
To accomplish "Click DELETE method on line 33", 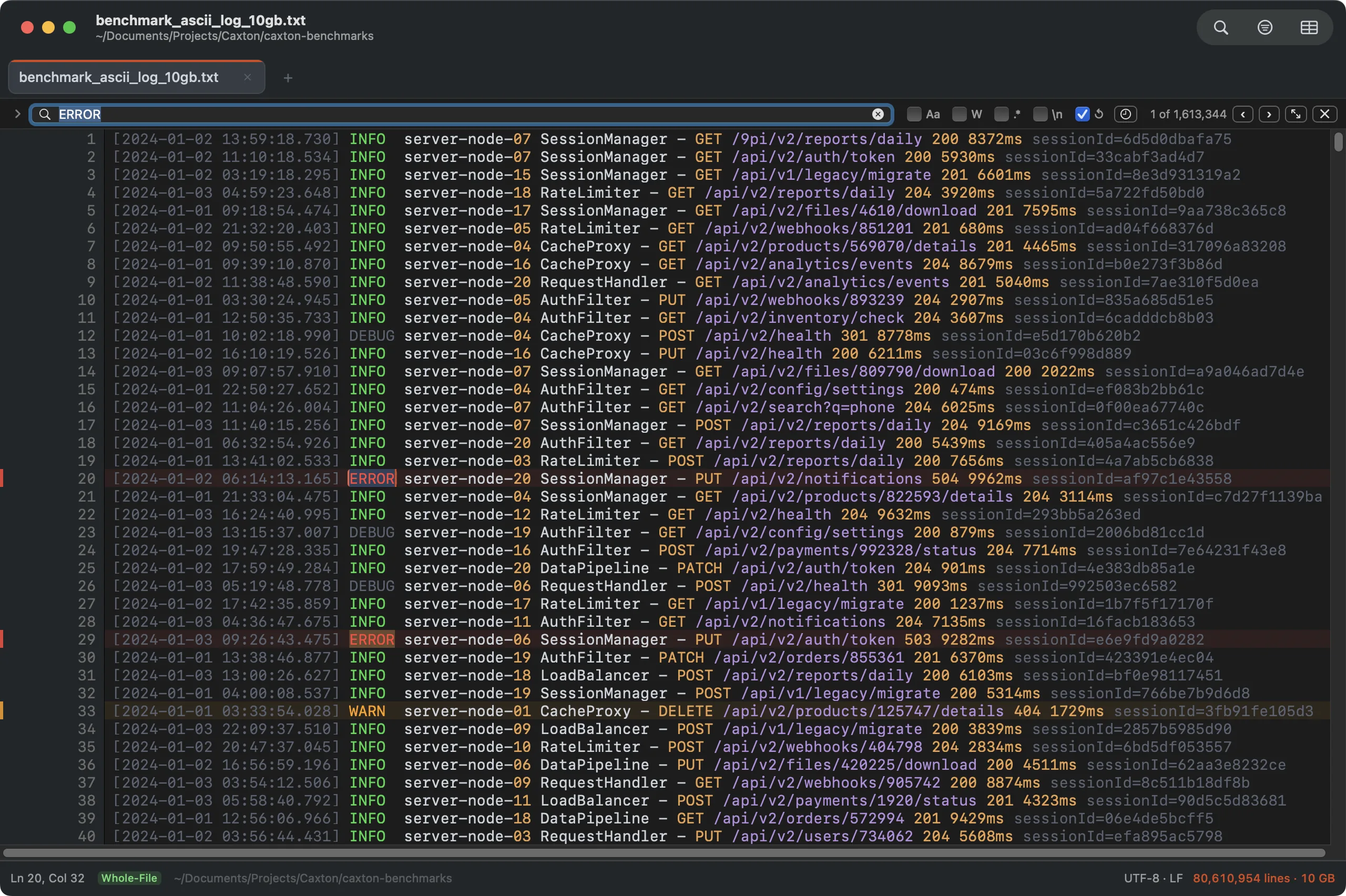I will [x=686, y=711].
